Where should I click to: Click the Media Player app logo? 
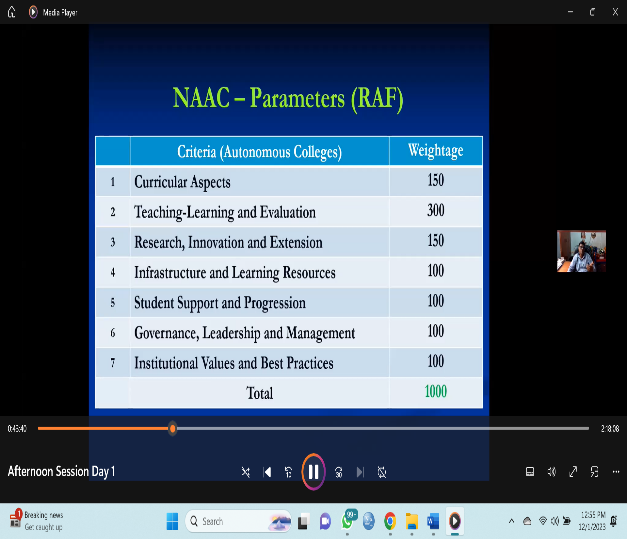click(x=33, y=12)
